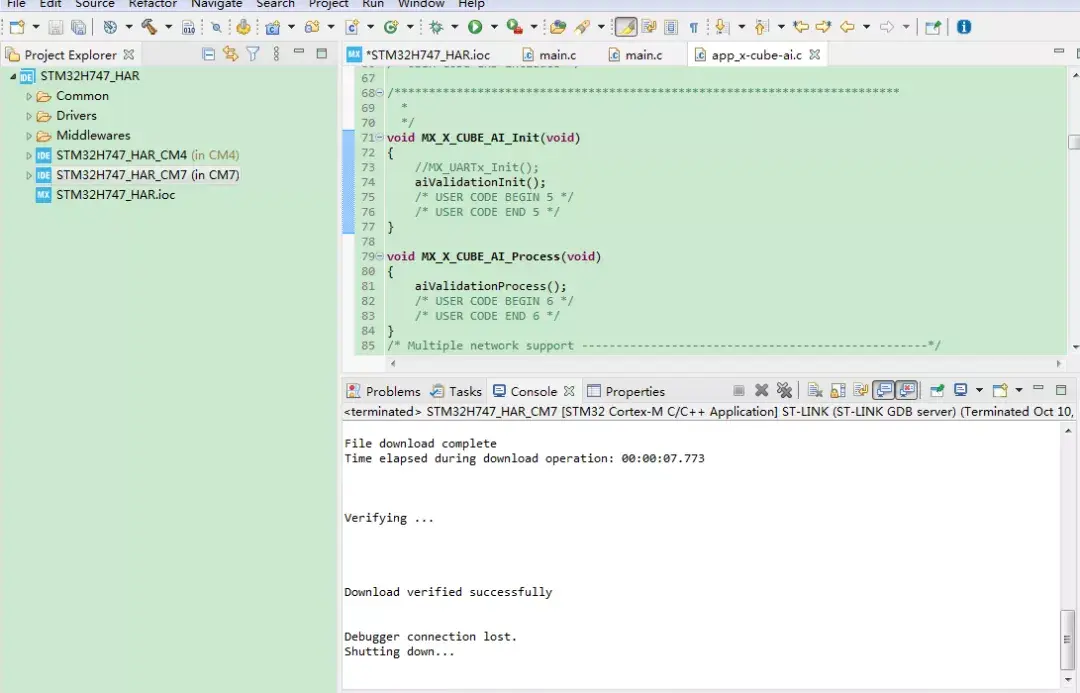Click Collapse All in Project Explorer

click(x=209, y=54)
